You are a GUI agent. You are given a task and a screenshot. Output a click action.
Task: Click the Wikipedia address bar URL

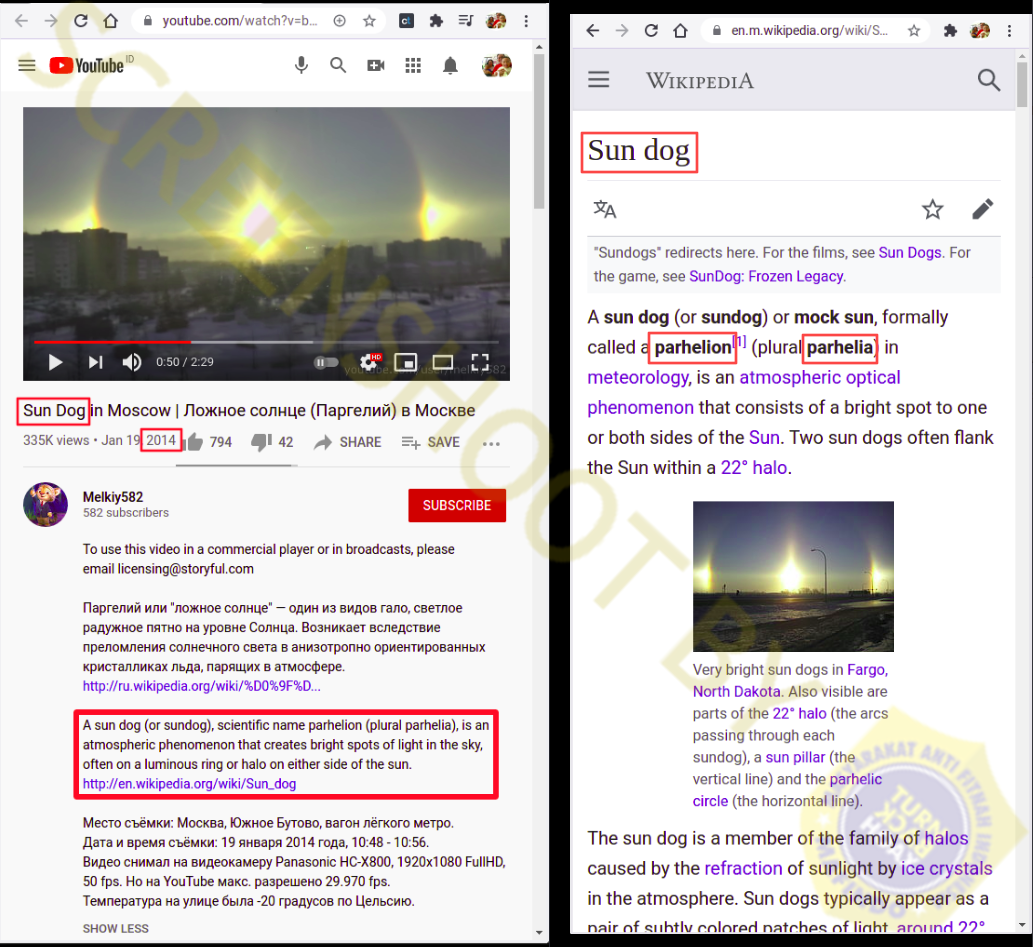tap(809, 30)
